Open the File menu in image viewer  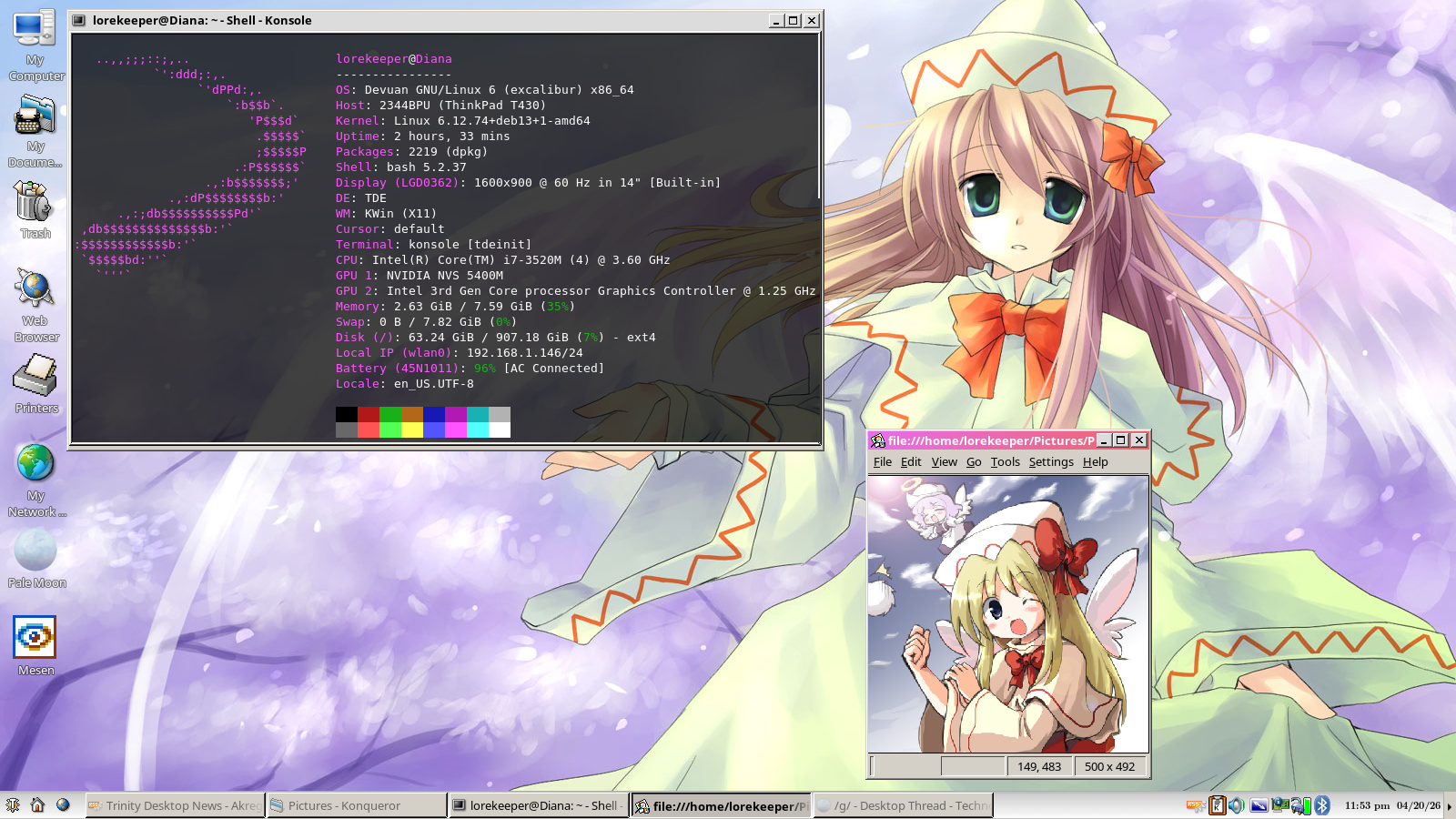883,462
